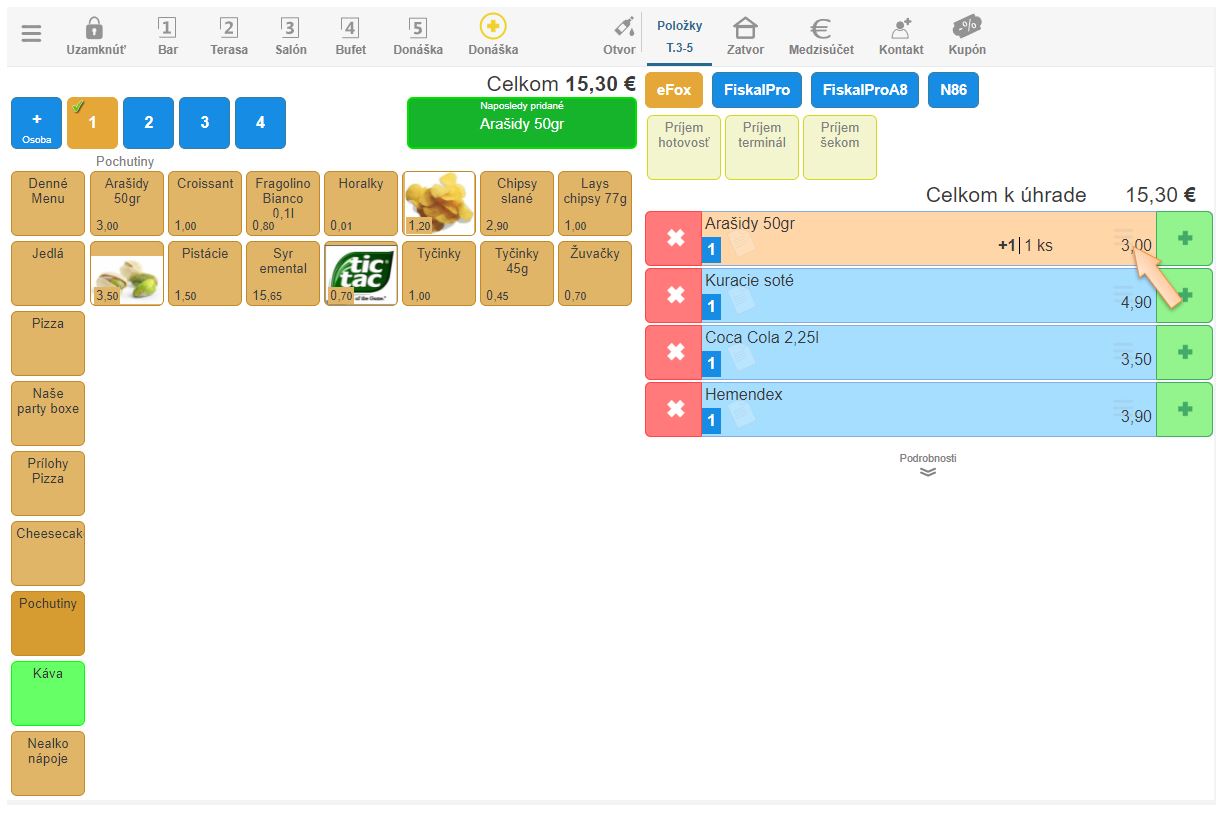The image size is (1229, 816).
Task: Open the Nealko nápoje category
Action: pos(48,763)
